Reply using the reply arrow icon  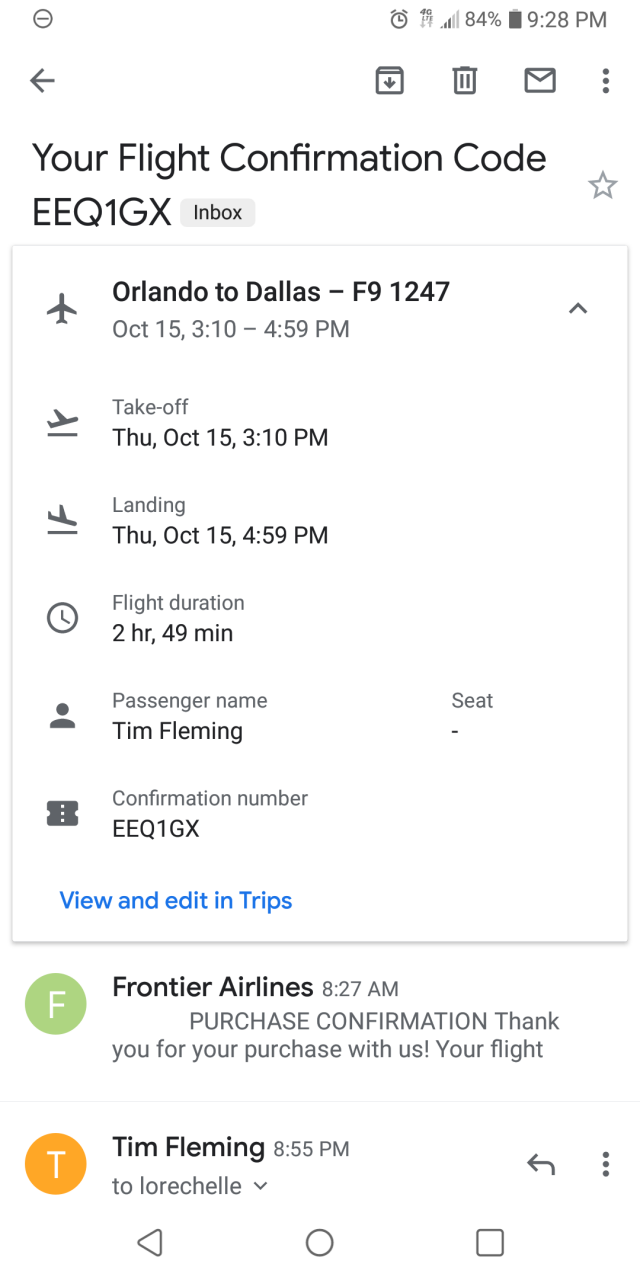[x=541, y=1164]
